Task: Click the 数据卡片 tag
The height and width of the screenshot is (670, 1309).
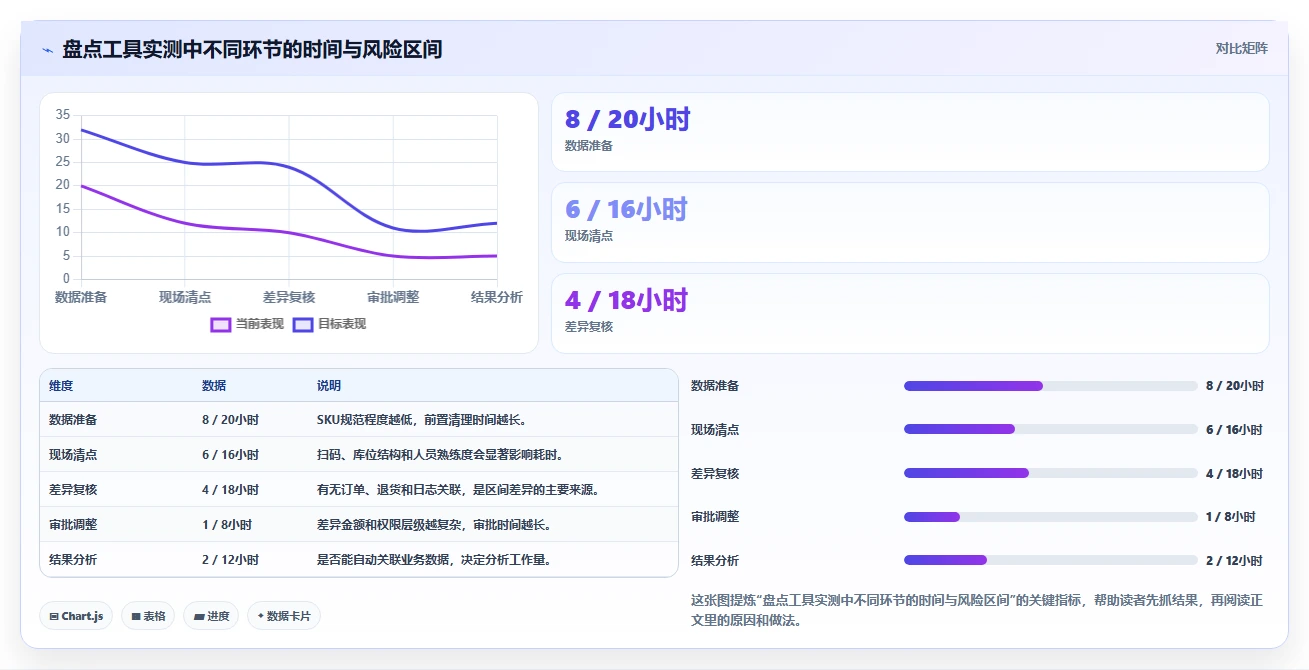Action: coord(284,616)
